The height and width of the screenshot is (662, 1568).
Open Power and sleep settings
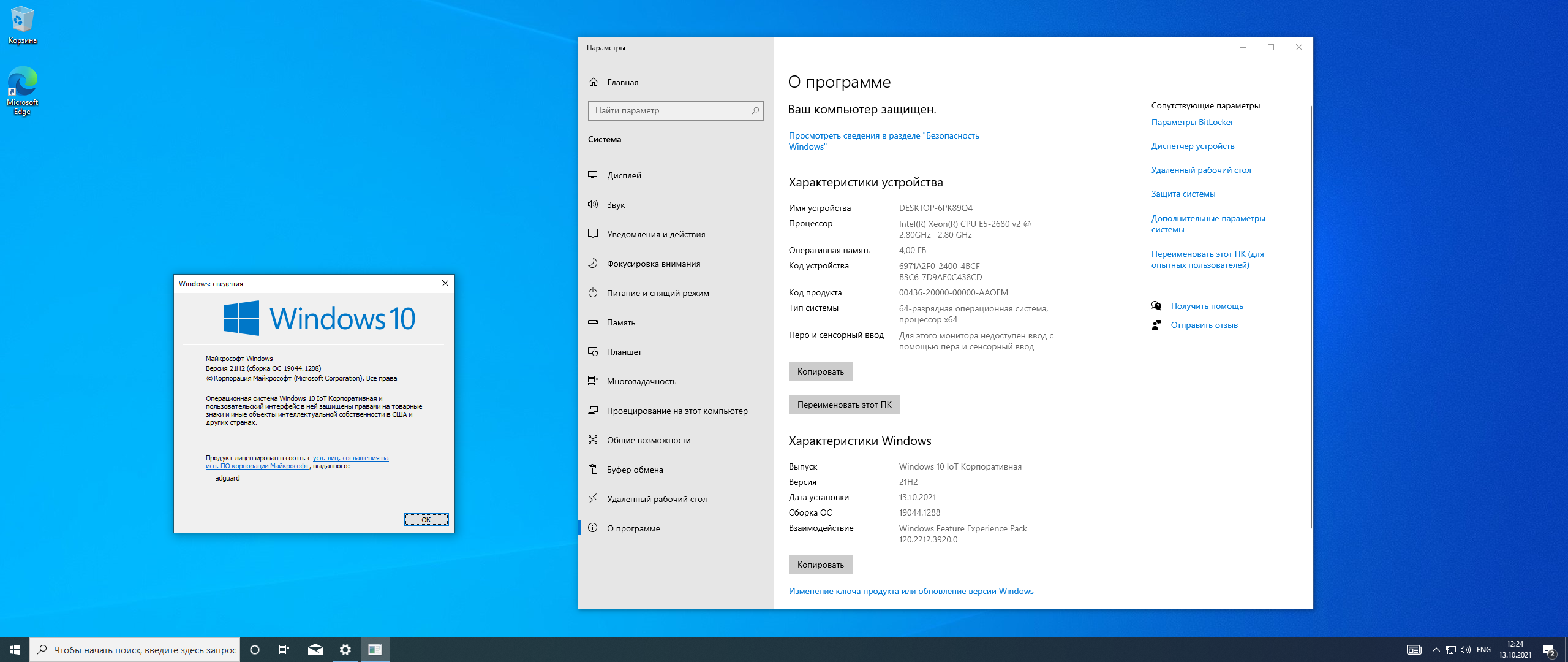657,293
